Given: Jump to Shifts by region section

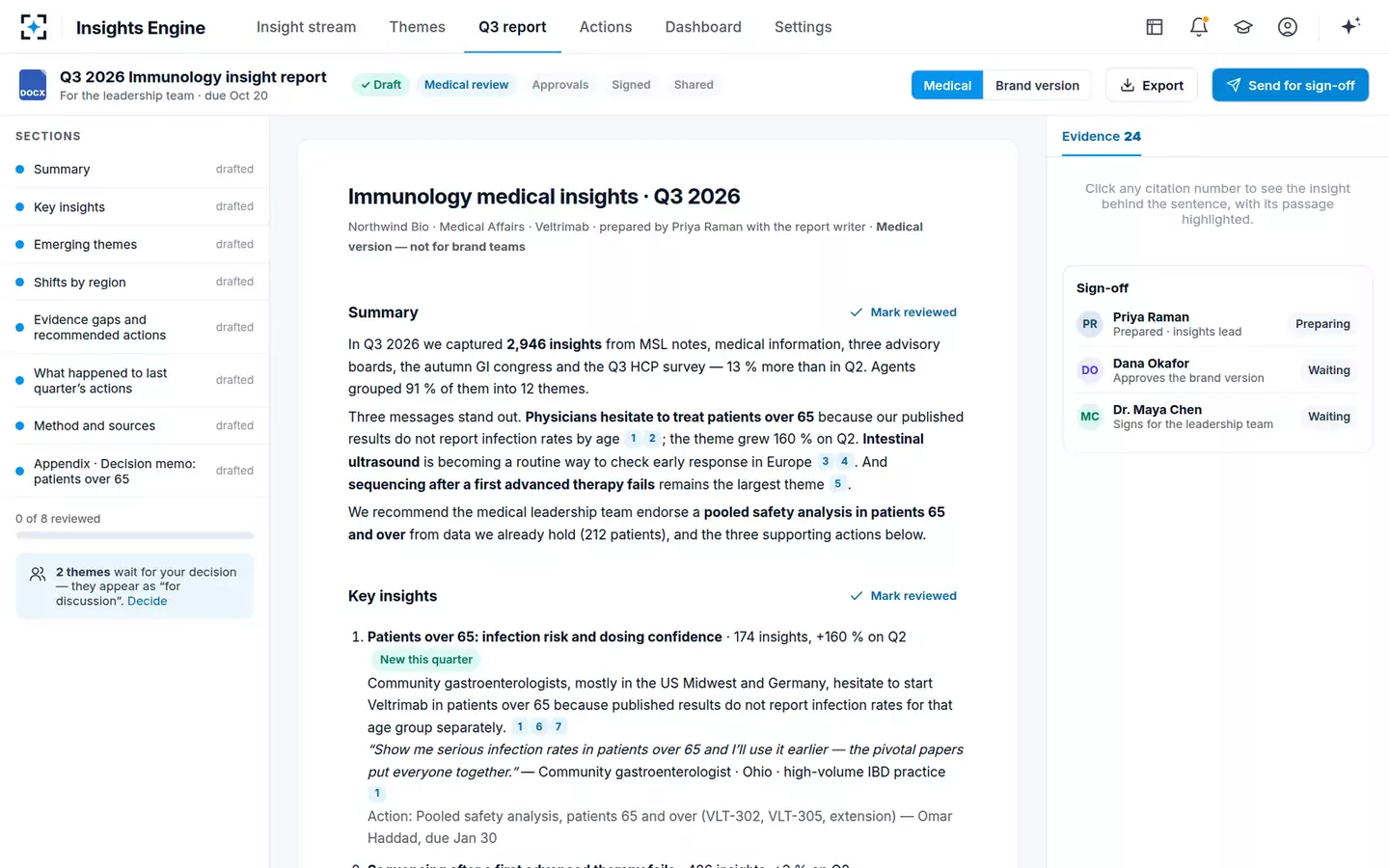Looking at the screenshot, I should point(135,283).
